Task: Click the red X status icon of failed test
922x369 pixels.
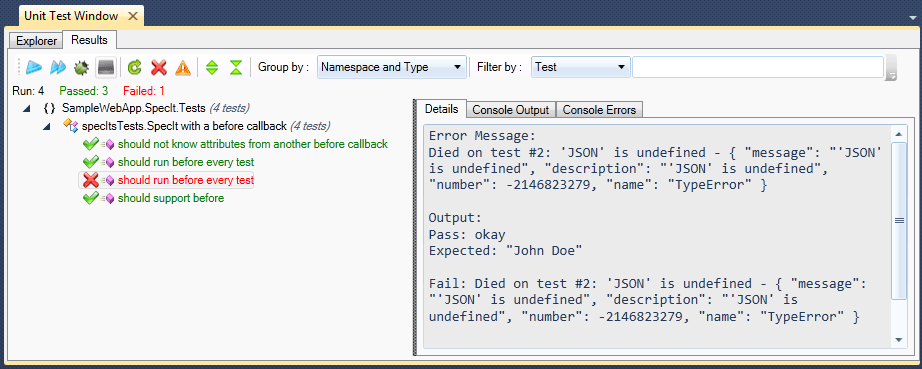Action: click(91, 180)
